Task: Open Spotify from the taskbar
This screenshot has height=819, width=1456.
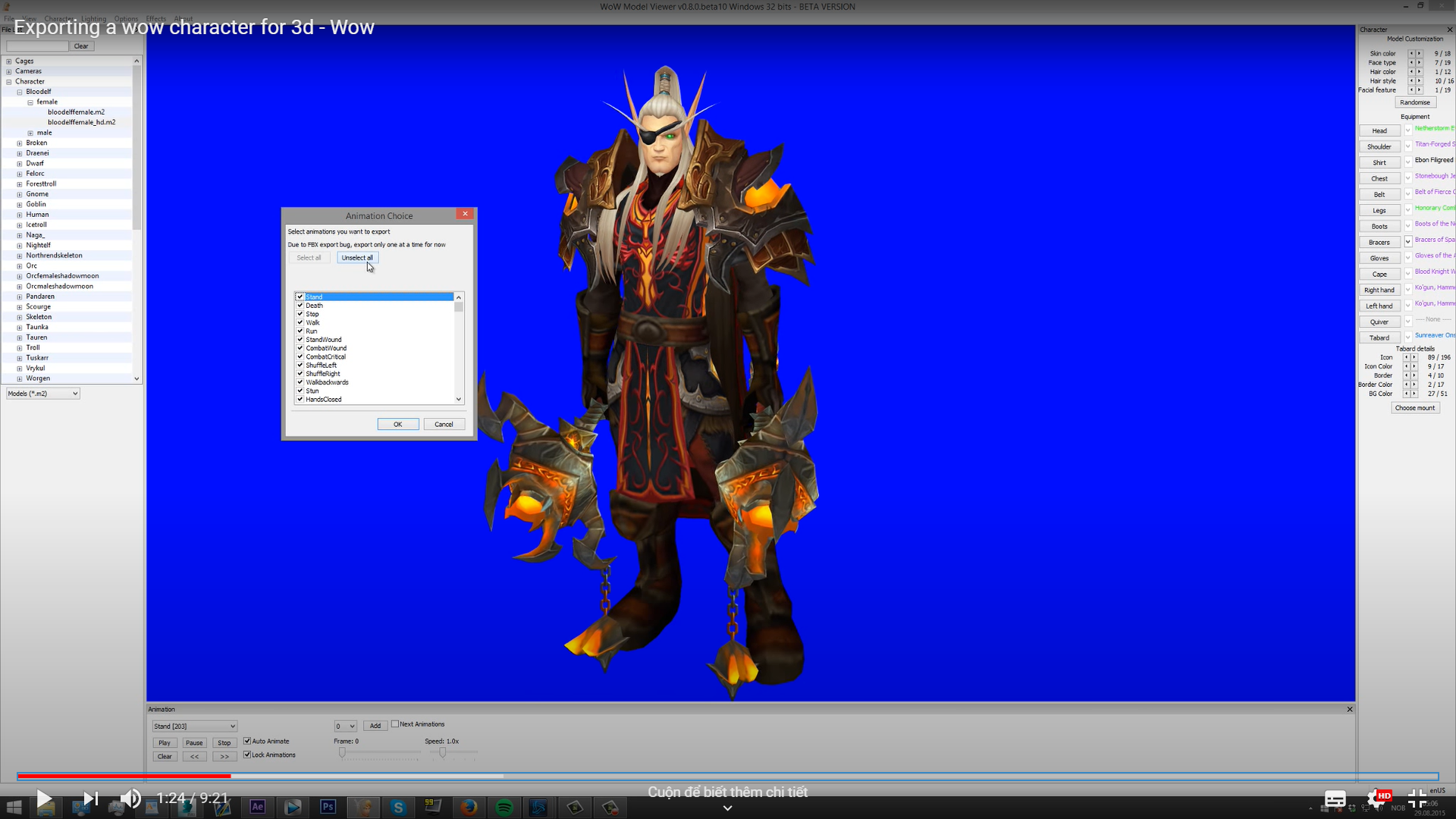Action: 504,807
